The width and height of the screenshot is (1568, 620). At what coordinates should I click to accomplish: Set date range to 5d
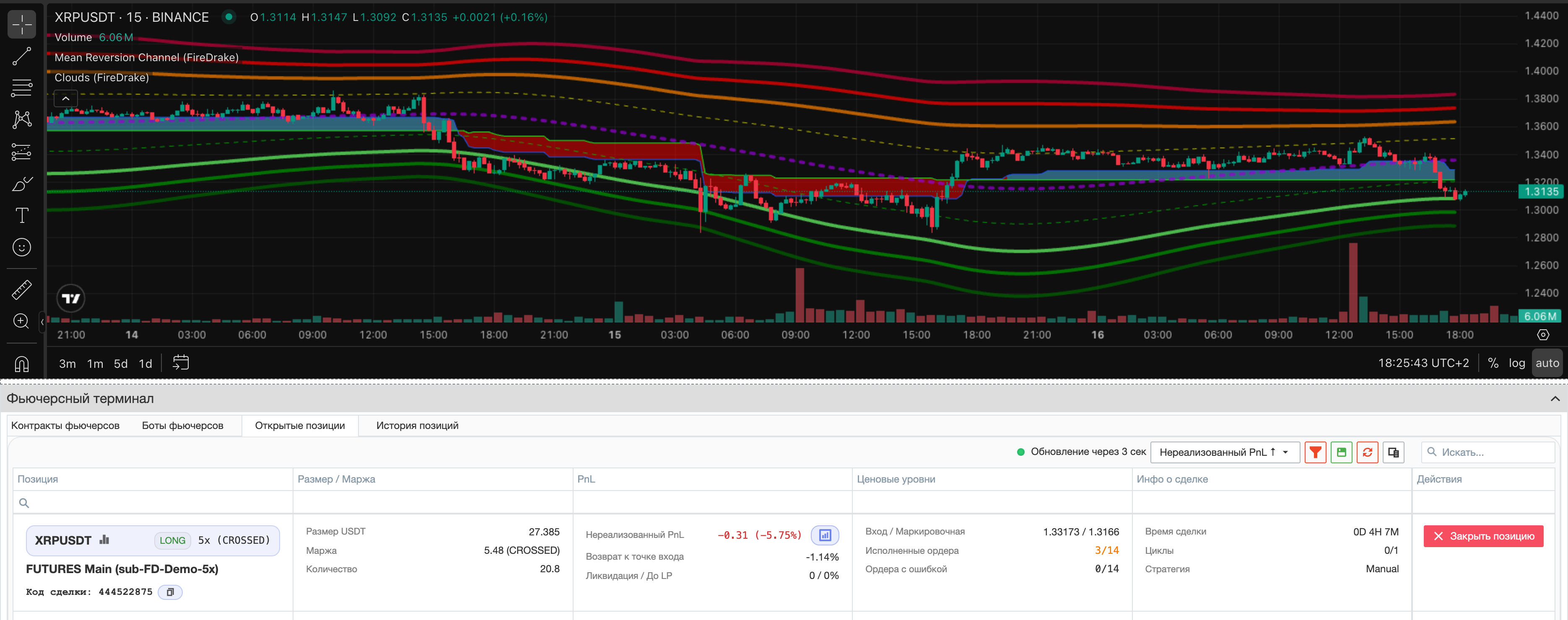coord(120,363)
